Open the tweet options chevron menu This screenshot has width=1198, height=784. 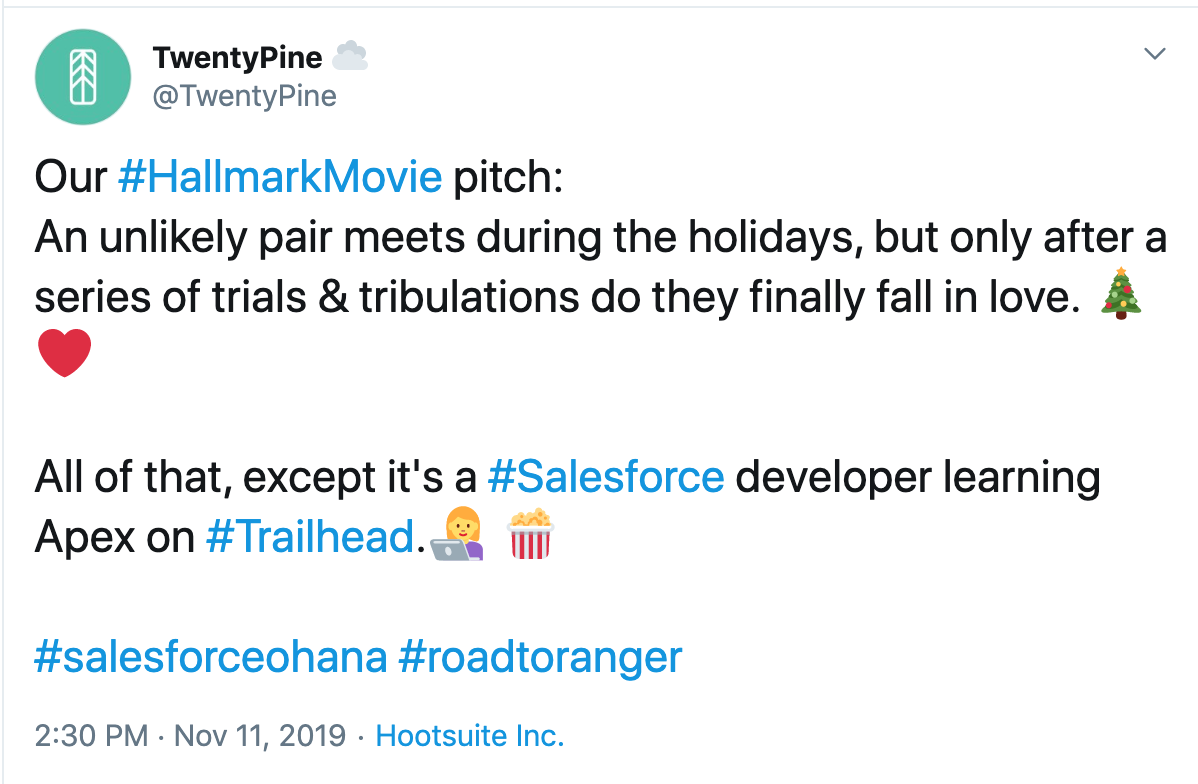[1154, 53]
